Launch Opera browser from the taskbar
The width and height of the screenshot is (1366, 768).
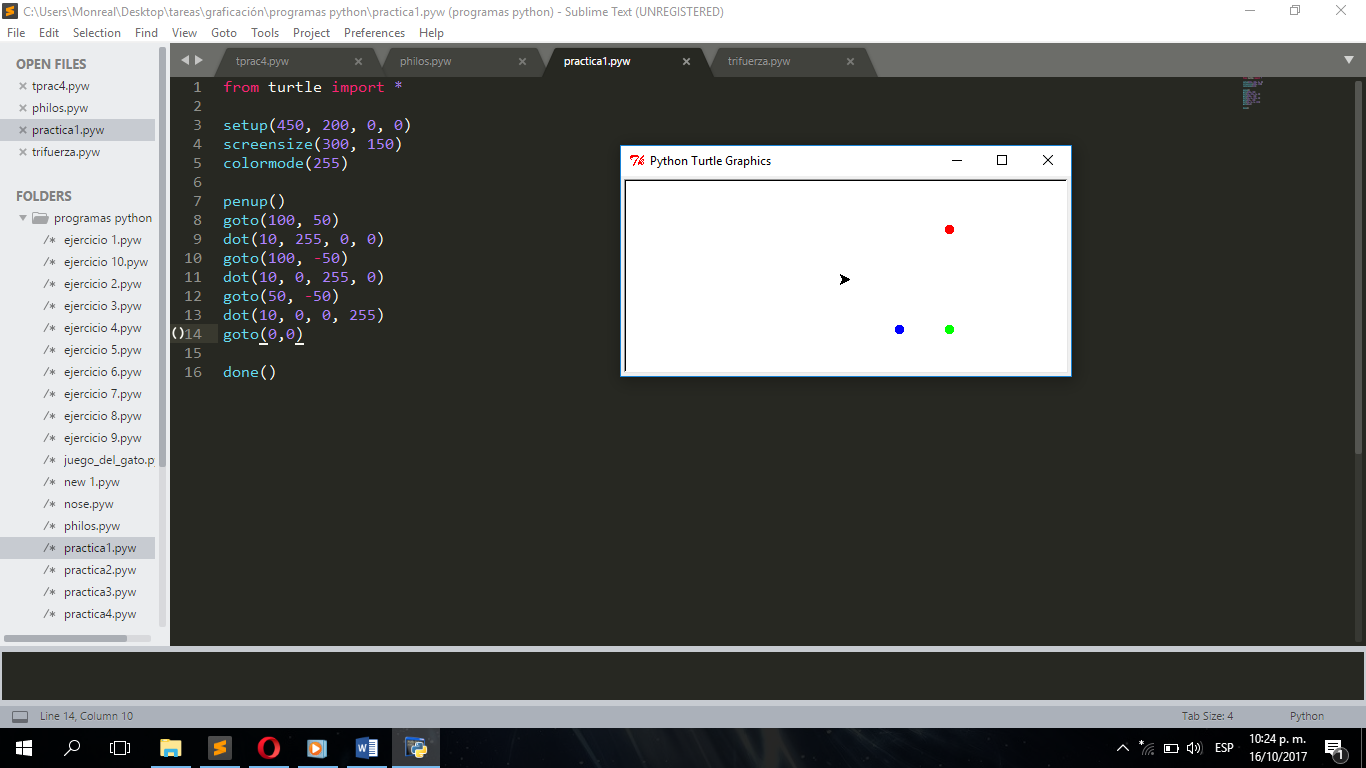click(x=268, y=747)
